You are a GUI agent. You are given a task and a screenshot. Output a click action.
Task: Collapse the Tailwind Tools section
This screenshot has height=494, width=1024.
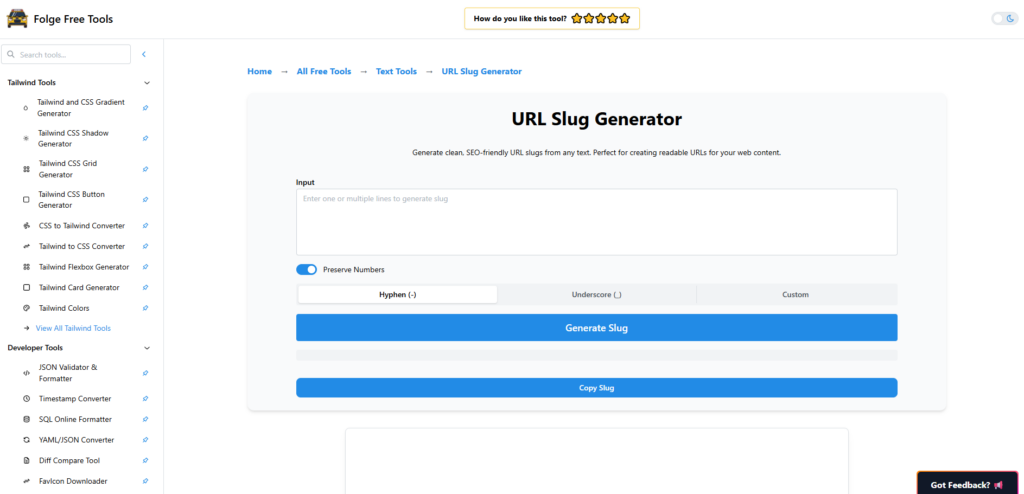click(147, 83)
